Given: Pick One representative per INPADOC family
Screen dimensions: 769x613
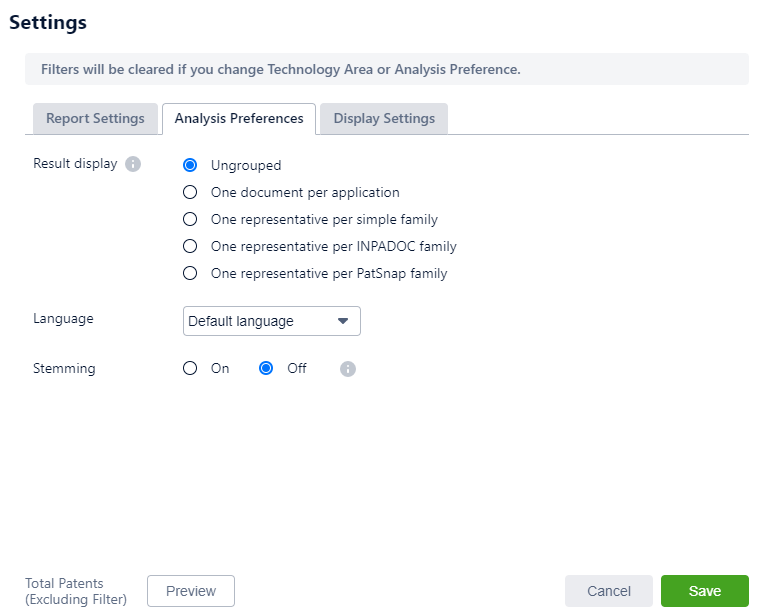Looking at the screenshot, I should [190, 246].
